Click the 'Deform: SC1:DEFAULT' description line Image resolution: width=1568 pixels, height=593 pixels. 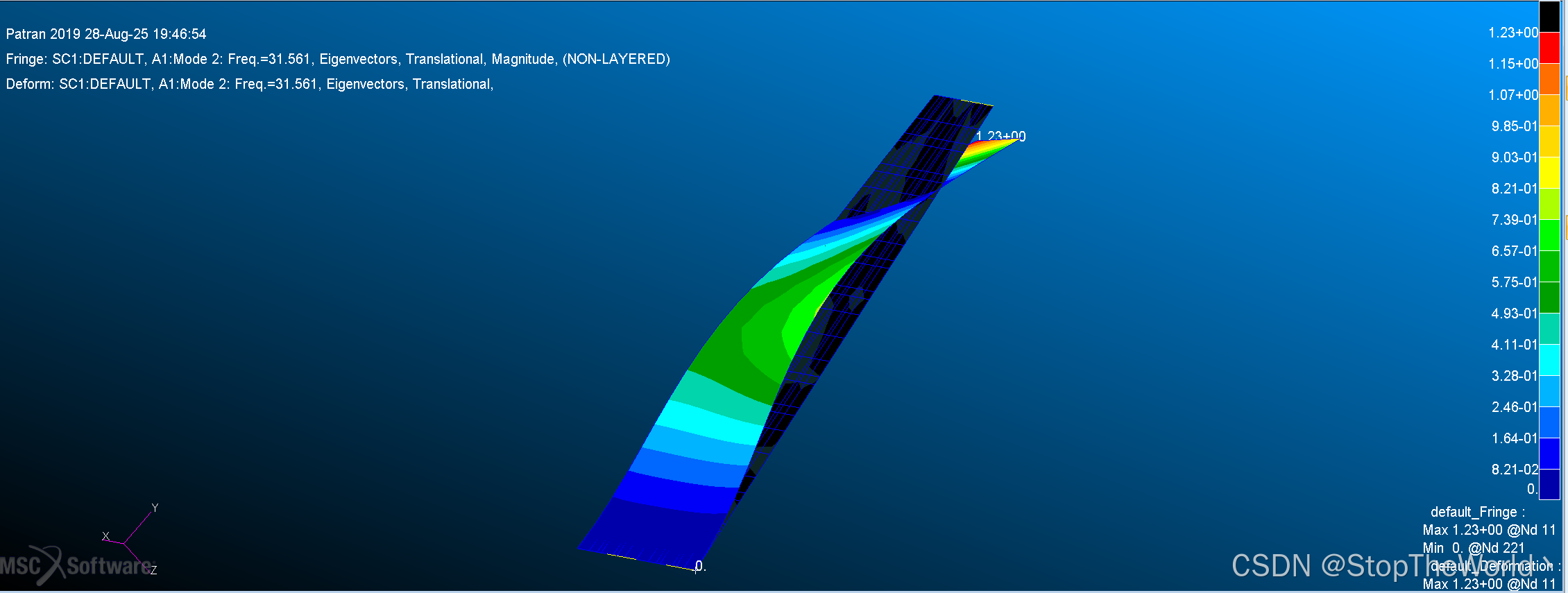(x=250, y=84)
